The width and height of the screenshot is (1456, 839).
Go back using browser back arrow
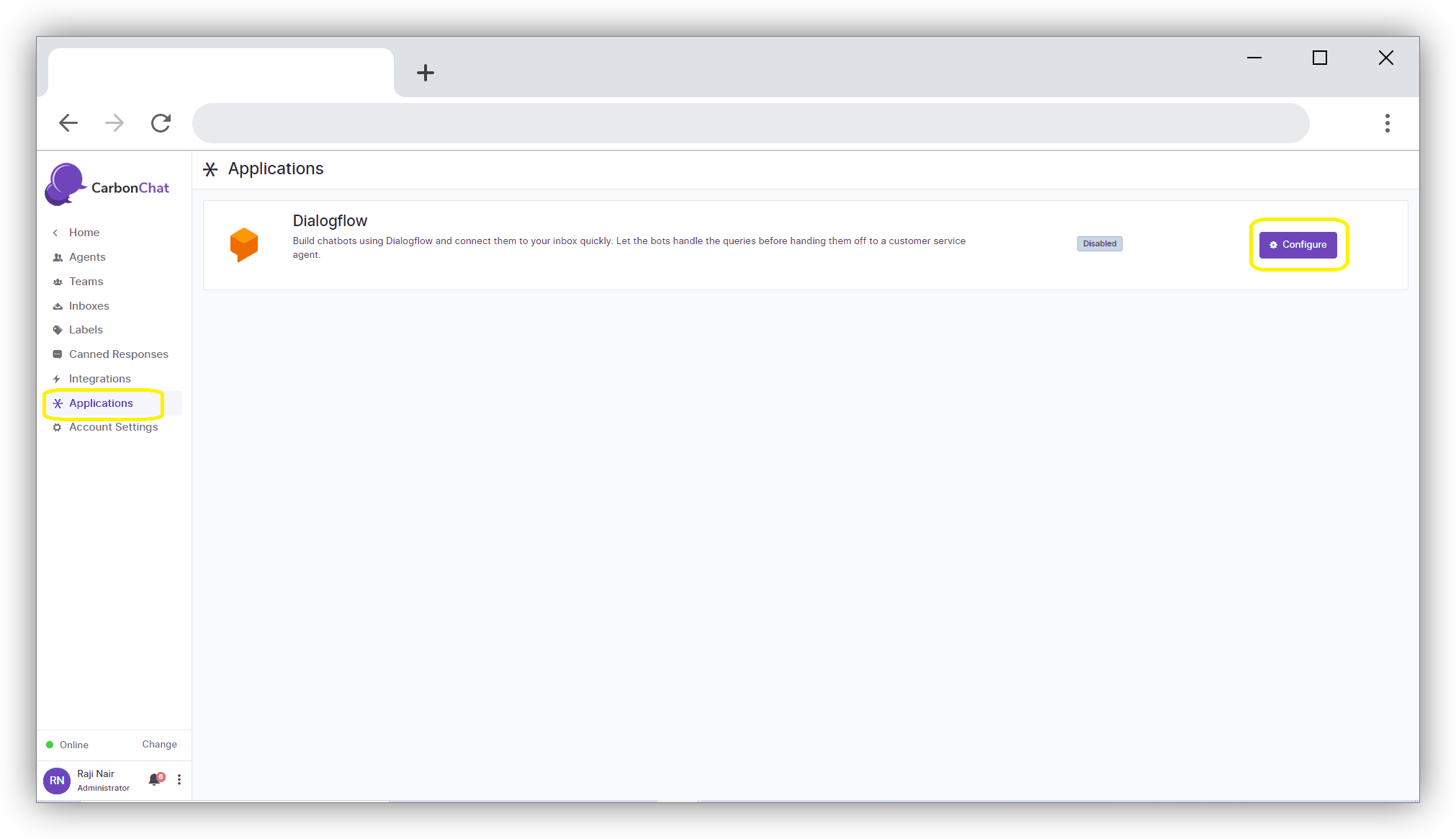tap(68, 123)
